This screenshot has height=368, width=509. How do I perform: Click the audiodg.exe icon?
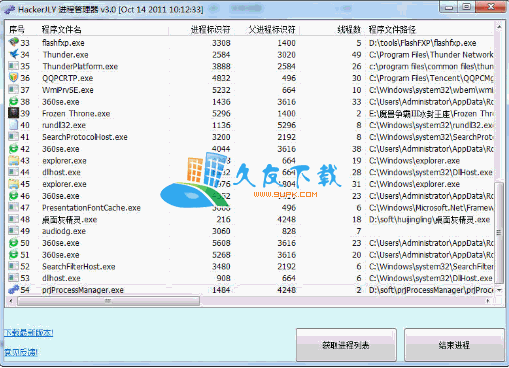tap(13, 231)
